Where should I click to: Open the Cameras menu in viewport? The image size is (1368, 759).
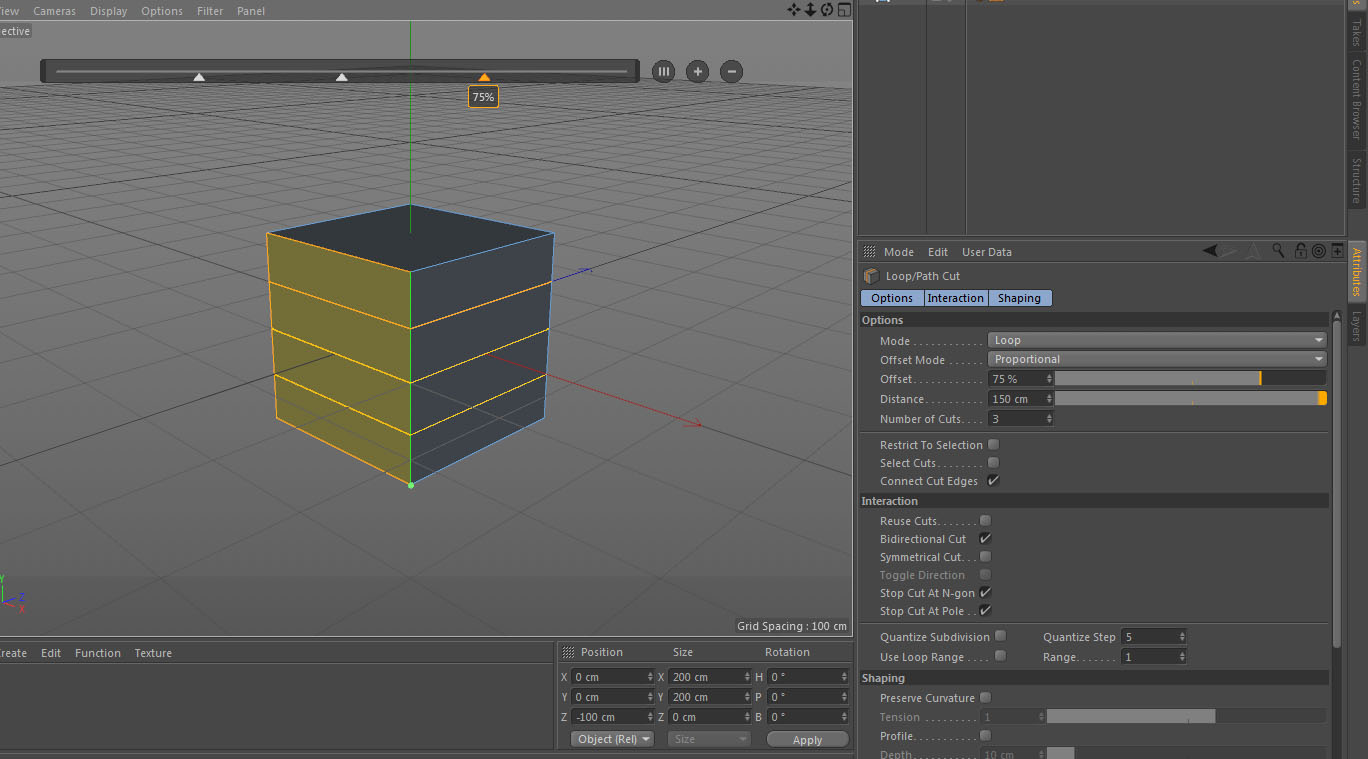coord(54,11)
